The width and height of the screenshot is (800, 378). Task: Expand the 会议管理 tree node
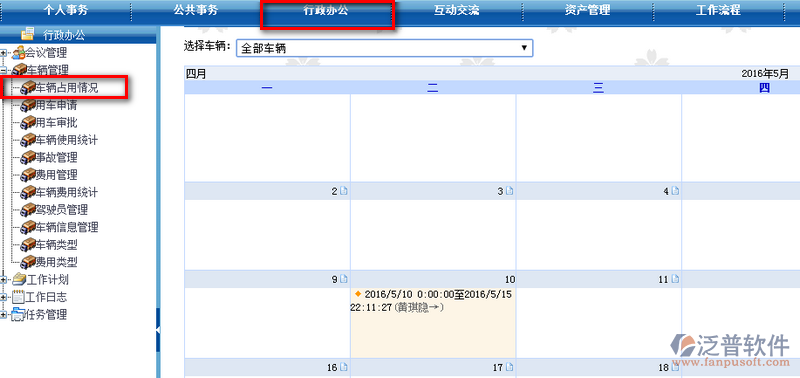(x=4, y=53)
